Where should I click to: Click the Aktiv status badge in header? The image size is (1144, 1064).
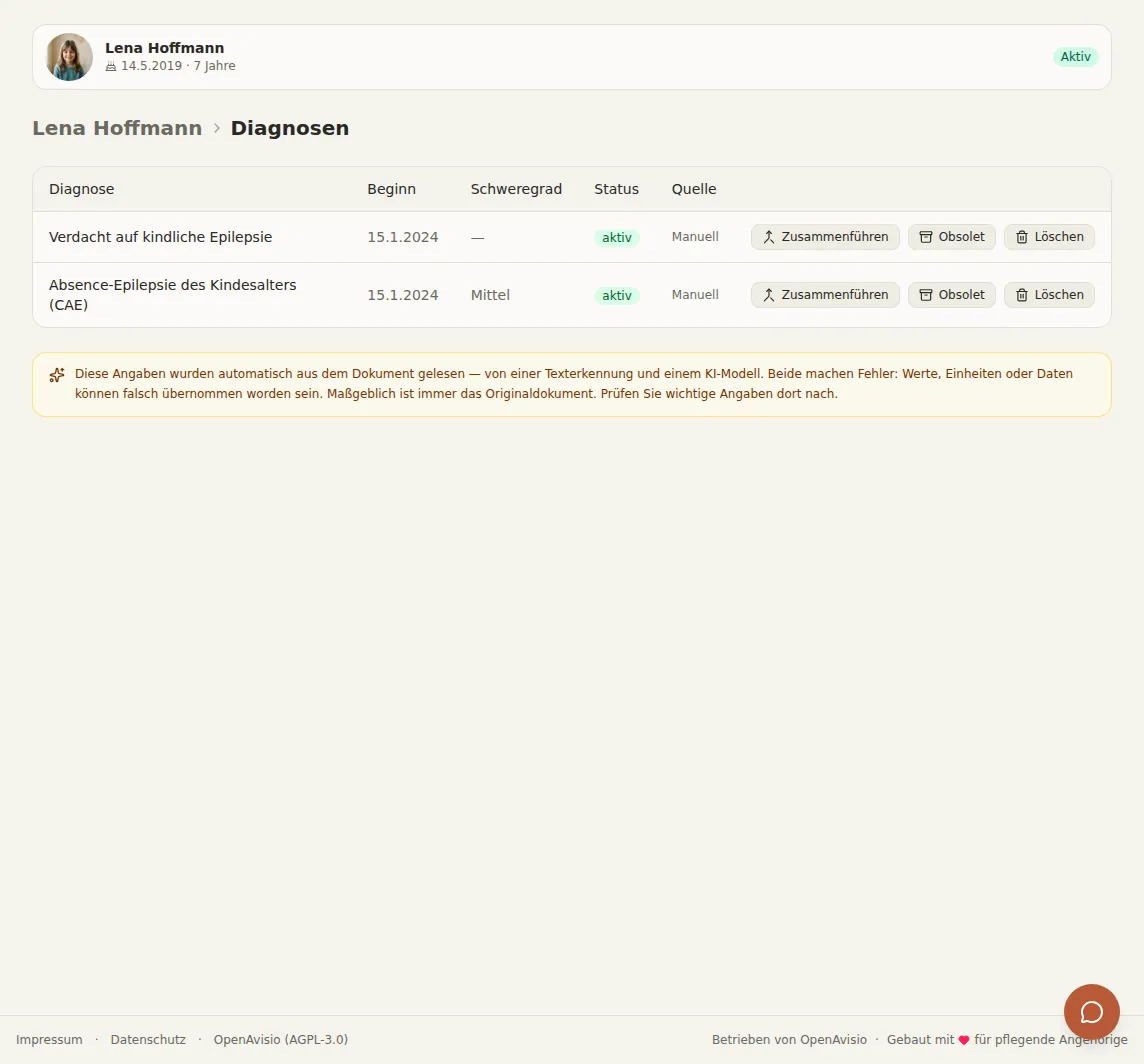(x=1075, y=57)
